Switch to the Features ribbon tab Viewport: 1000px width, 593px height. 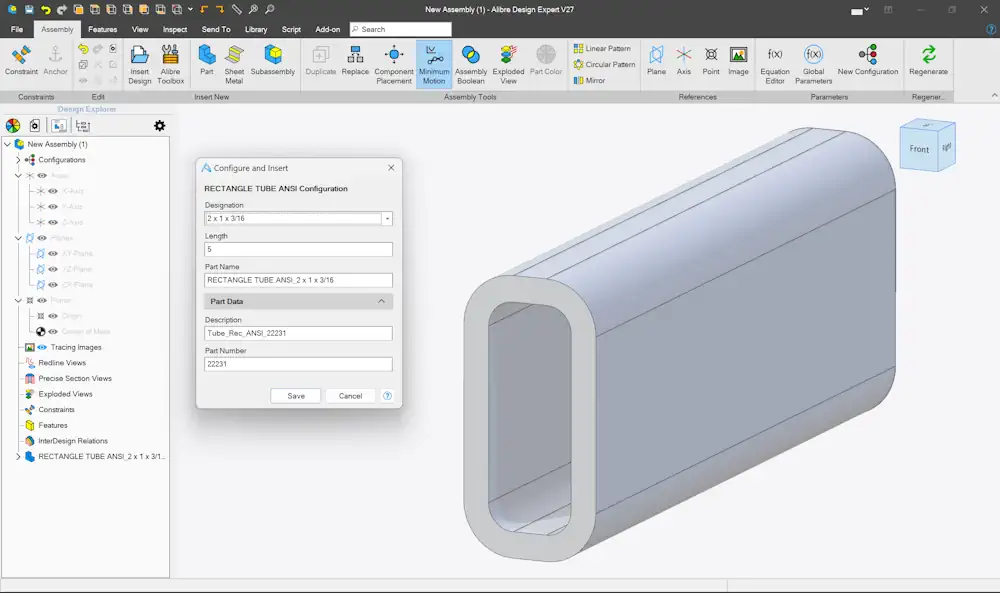(x=103, y=29)
